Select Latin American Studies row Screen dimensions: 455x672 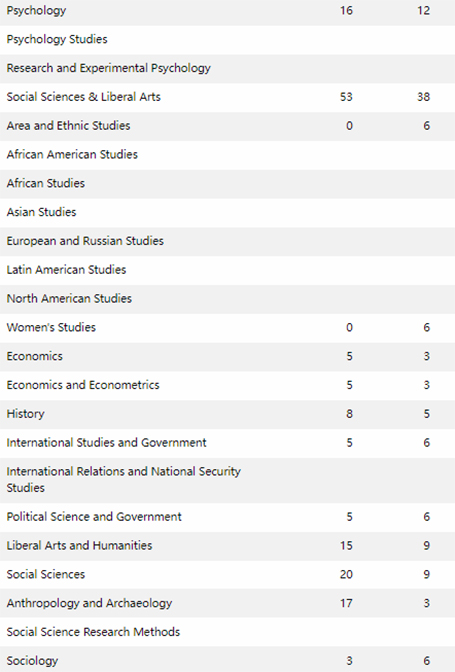[228, 270]
